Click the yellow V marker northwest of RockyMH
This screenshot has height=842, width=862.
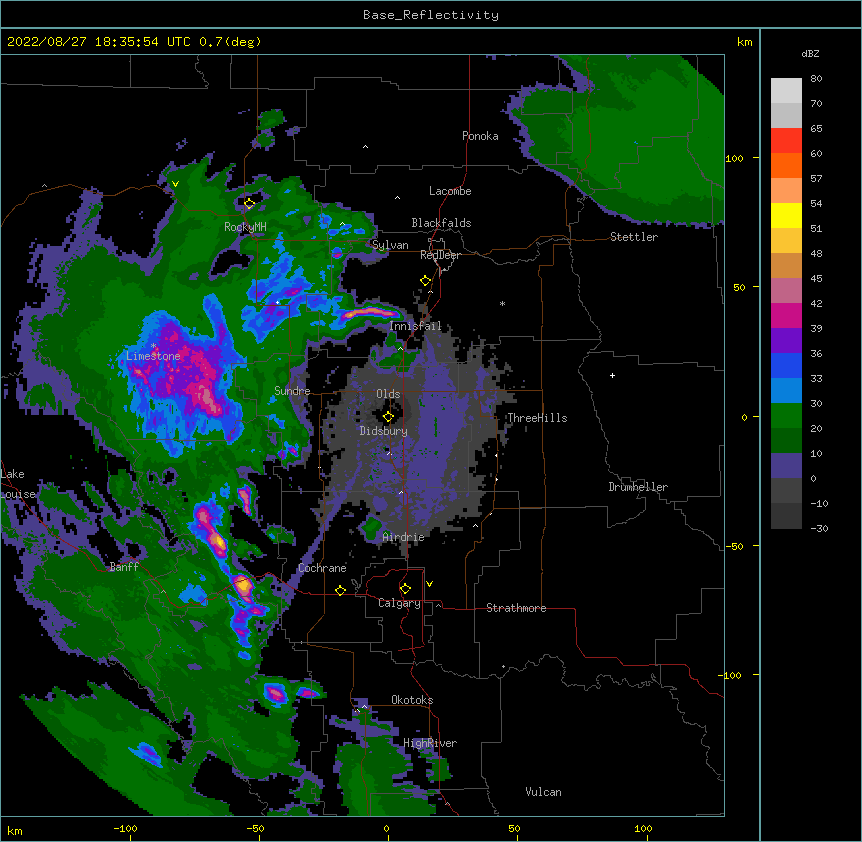tap(175, 184)
